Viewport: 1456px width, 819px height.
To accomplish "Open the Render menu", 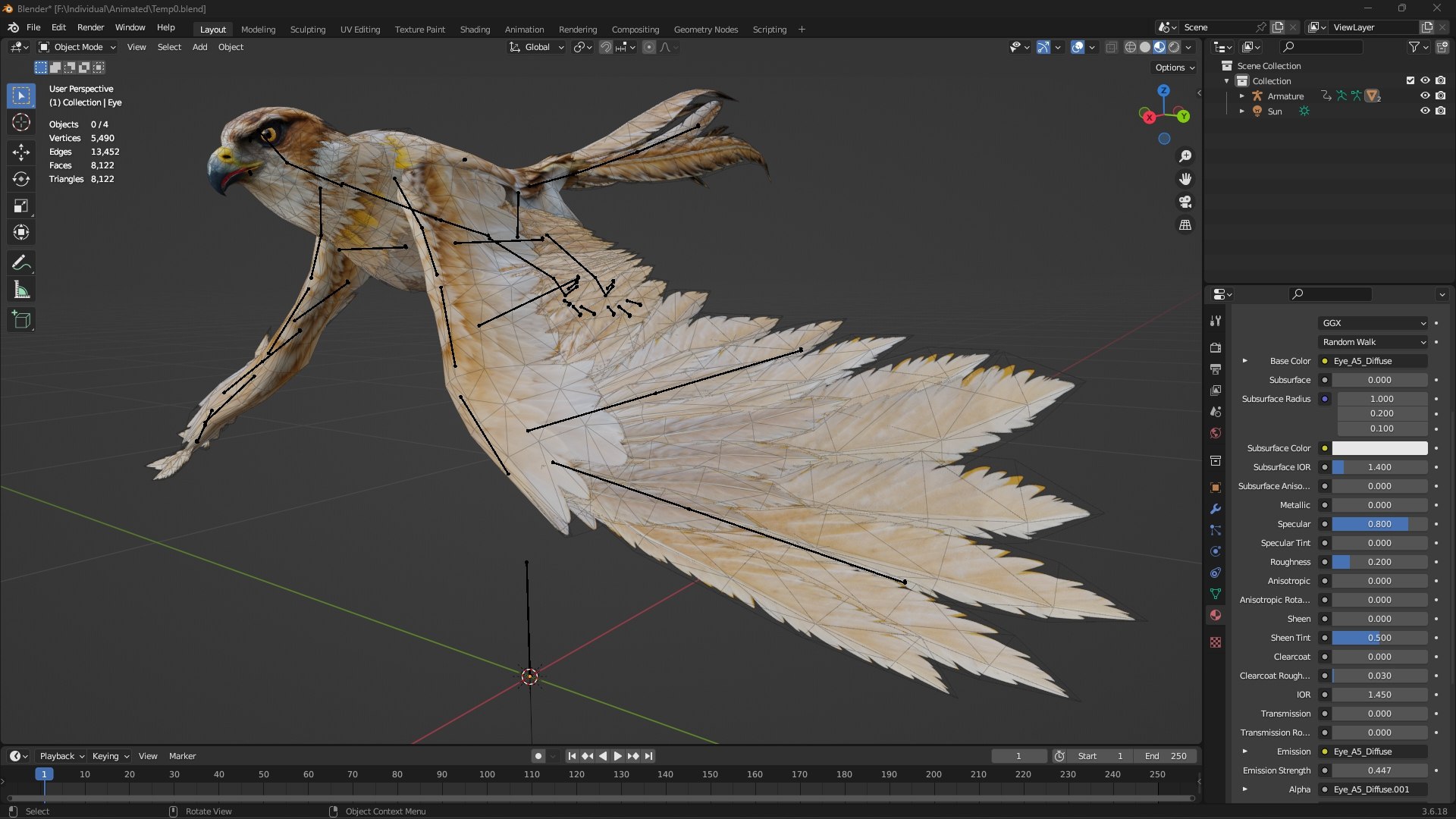I will pos(90,27).
